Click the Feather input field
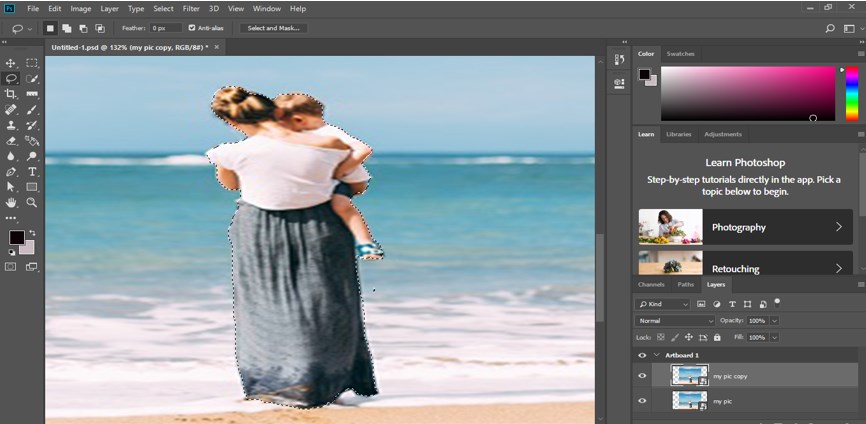Image resolution: width=866 pixels, height=424 pixels. [164, 28]
